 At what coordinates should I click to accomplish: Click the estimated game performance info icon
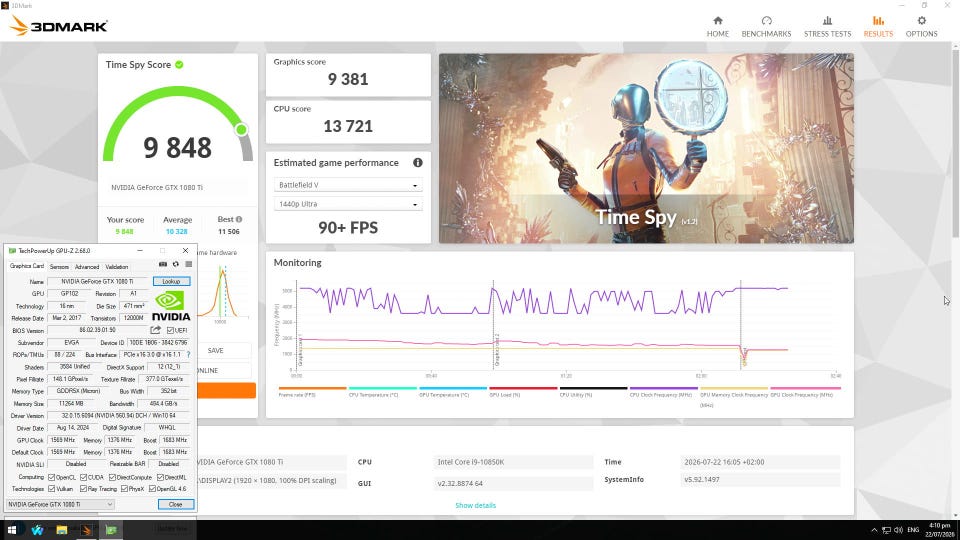(418, 163)
